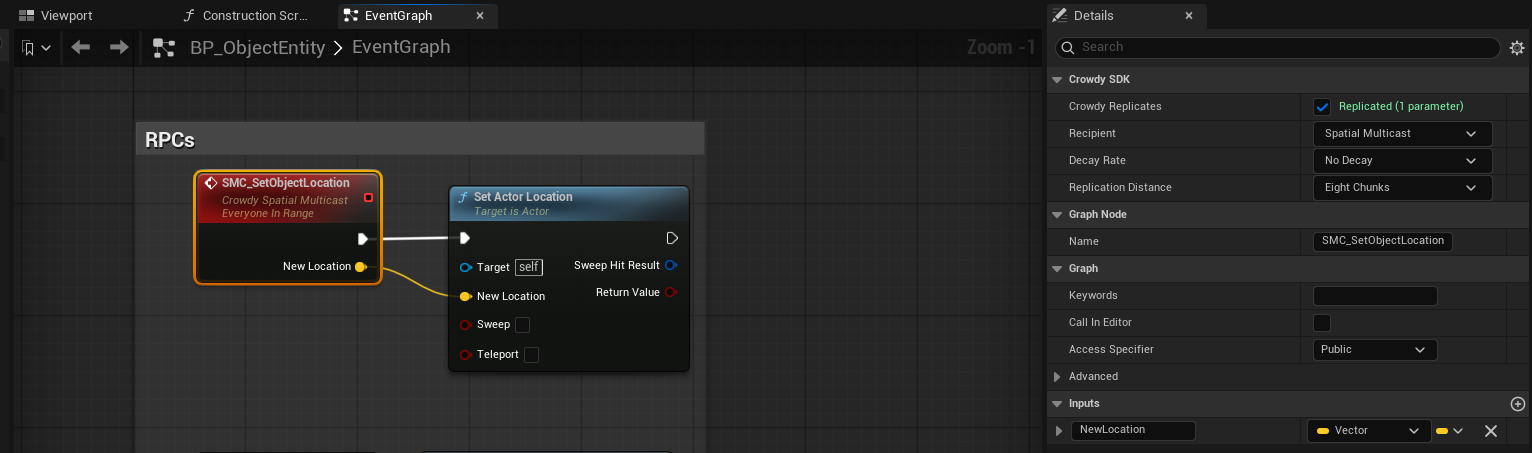1532x453 pixels.
Task: Enable the Teleport checkbox
Action: (x=531, y=355)
